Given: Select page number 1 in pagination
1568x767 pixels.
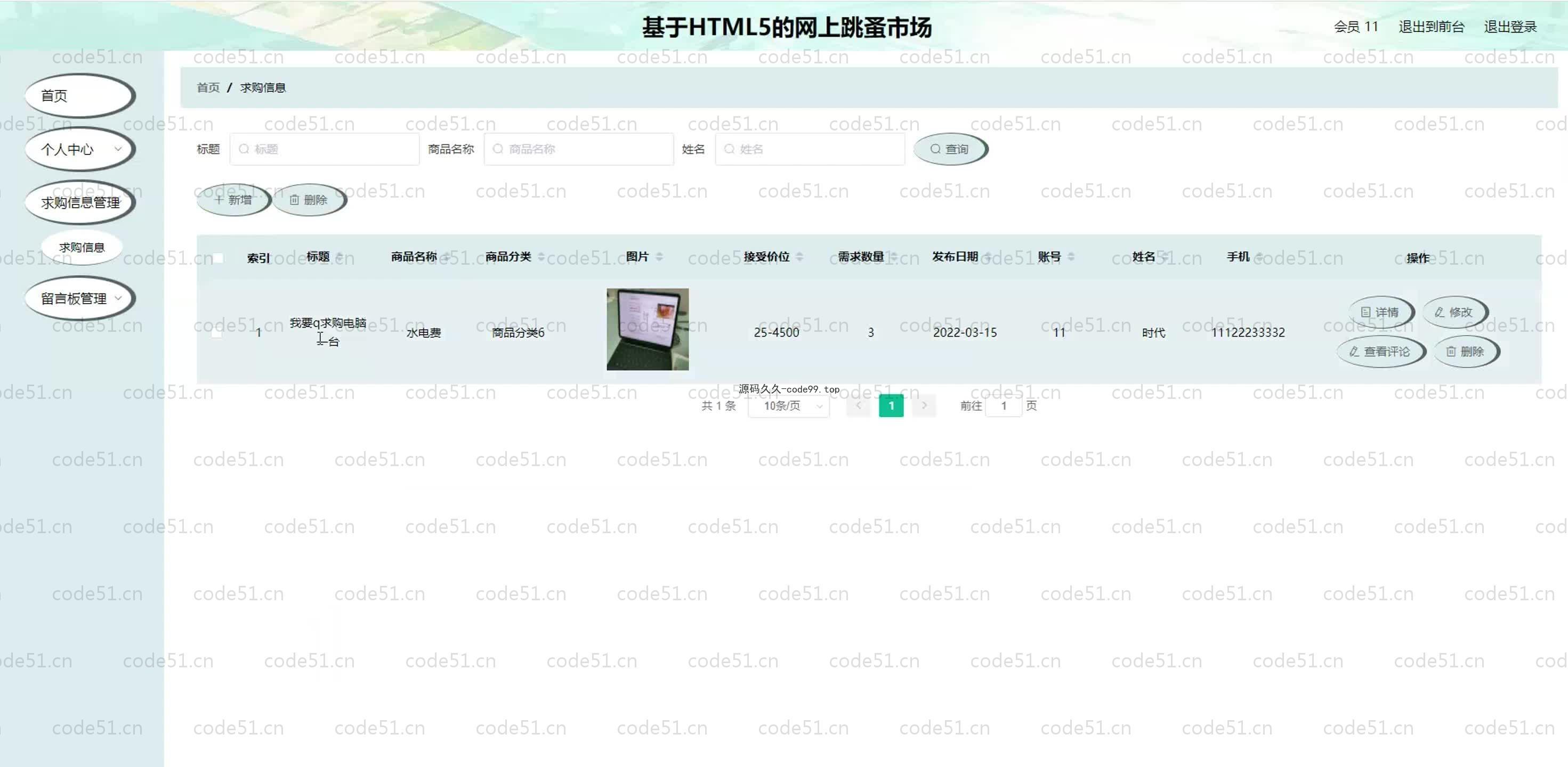Looking at the screenshot, I should coord(891,406).
